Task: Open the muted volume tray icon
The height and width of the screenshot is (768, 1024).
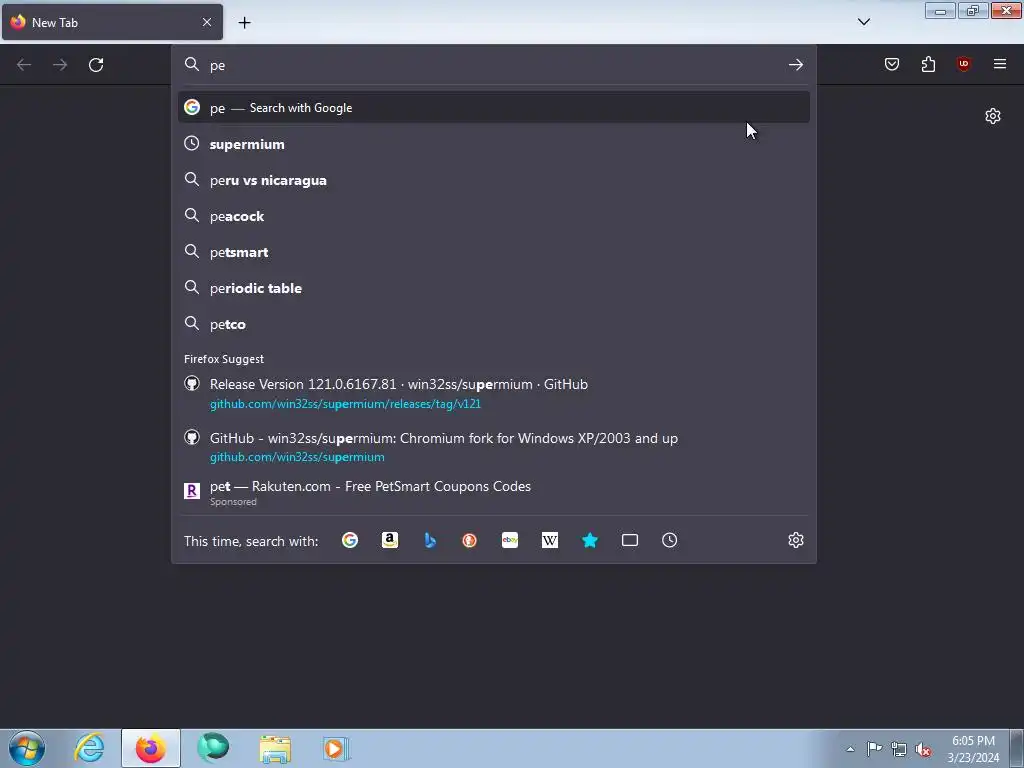Action: (x=923, y=749)
